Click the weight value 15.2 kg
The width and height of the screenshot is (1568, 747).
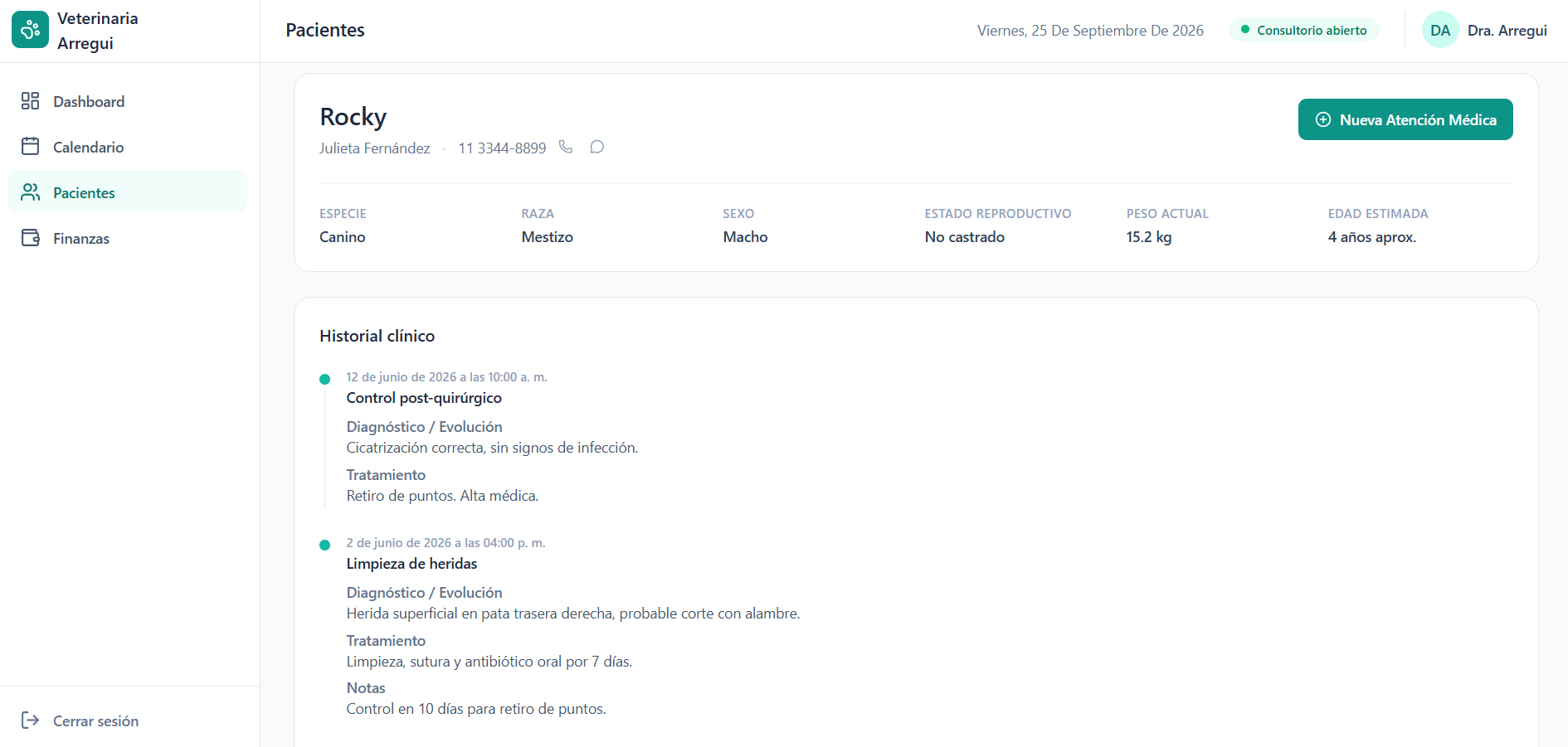click(x=1149, y=237)
